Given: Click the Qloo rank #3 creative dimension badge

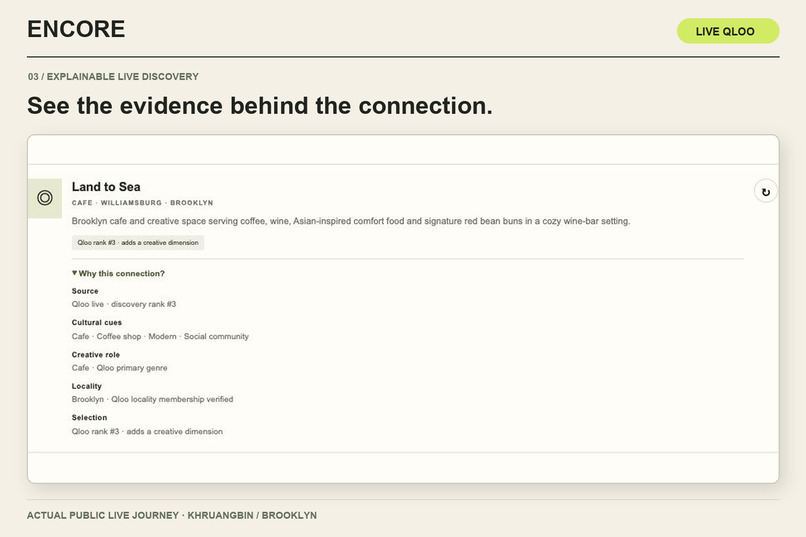Looking at the screenshot, I should (138, 243).
